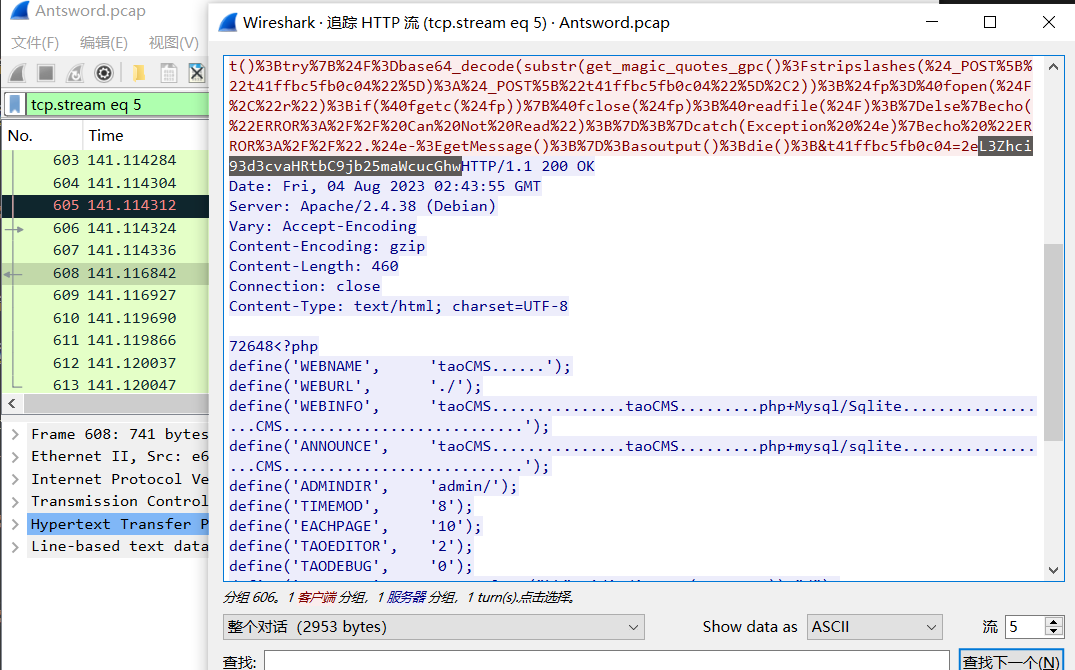Open the Show data as ASCII dropdown
This screenshot has height=670, width=1075.
click(x=875, y=627)
